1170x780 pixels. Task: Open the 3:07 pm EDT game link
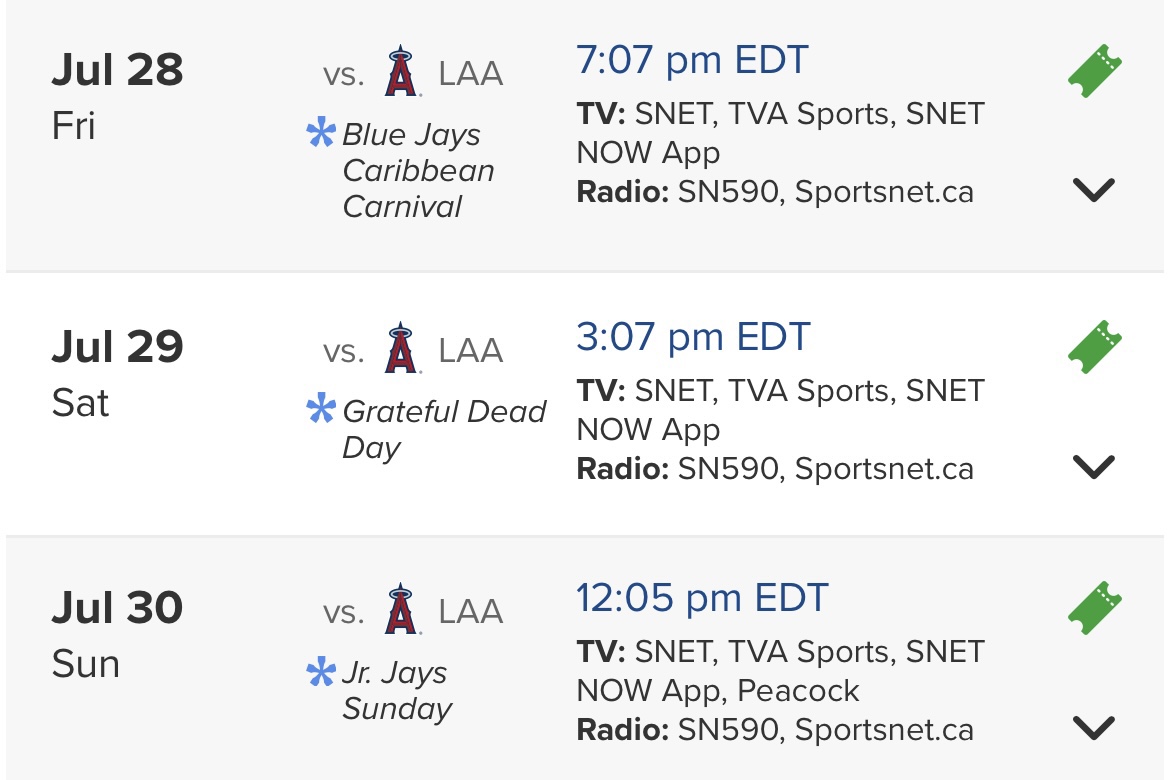(693, 337)
